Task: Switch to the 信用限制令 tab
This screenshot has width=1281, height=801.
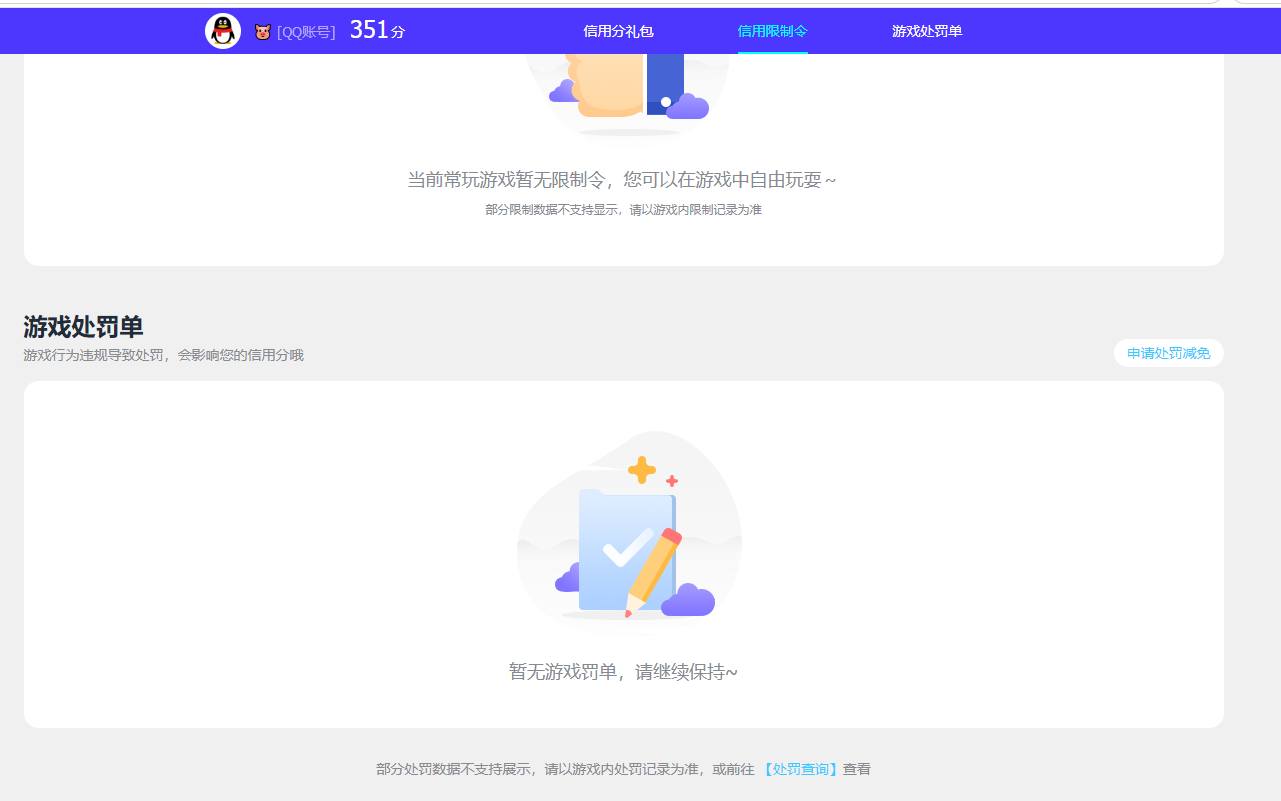Action: [x=772, y=31]
